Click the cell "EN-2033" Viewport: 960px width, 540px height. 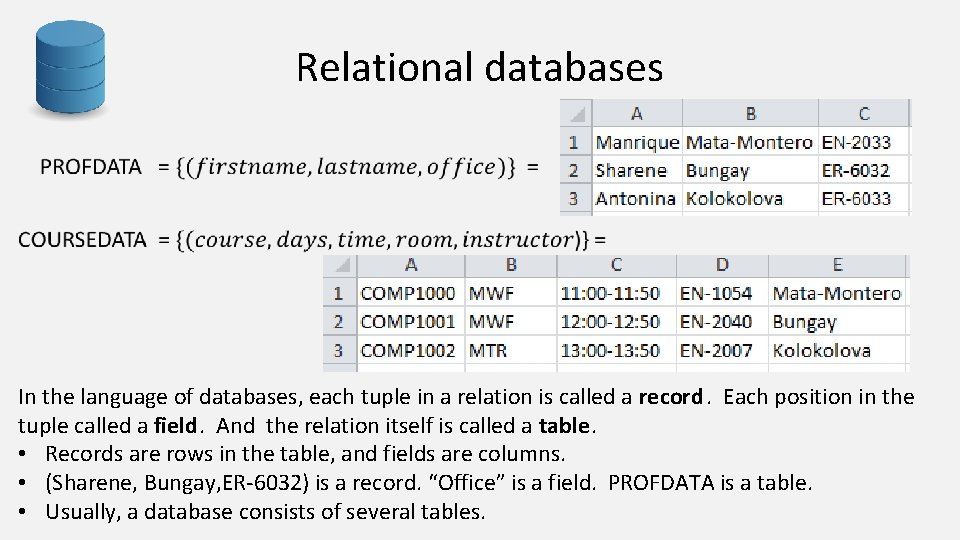click(x=863, y=142)
